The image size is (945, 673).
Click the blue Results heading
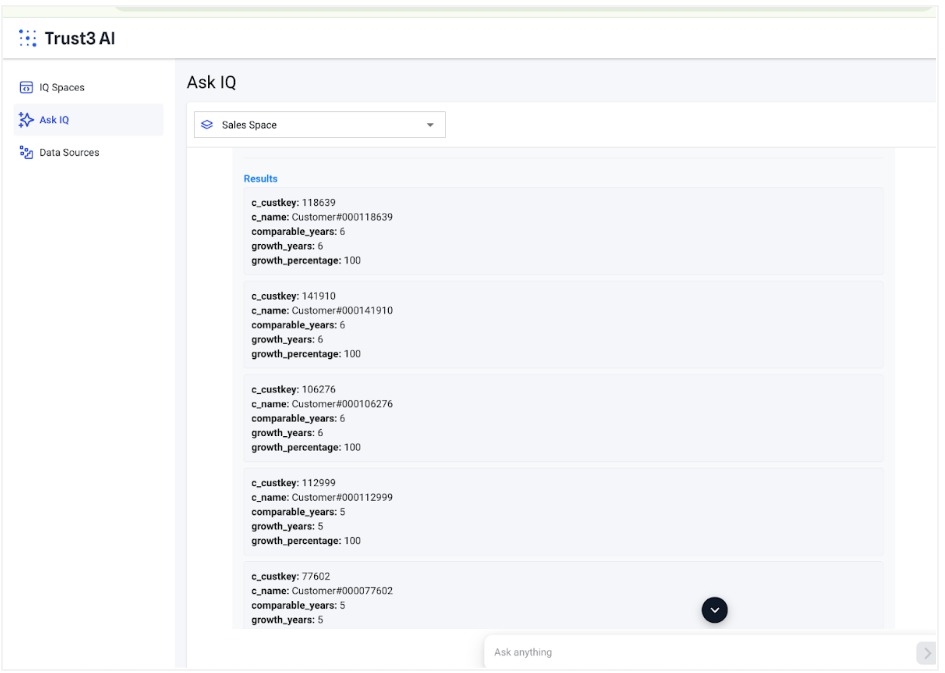pyautogui.click(x=261, y=179)
